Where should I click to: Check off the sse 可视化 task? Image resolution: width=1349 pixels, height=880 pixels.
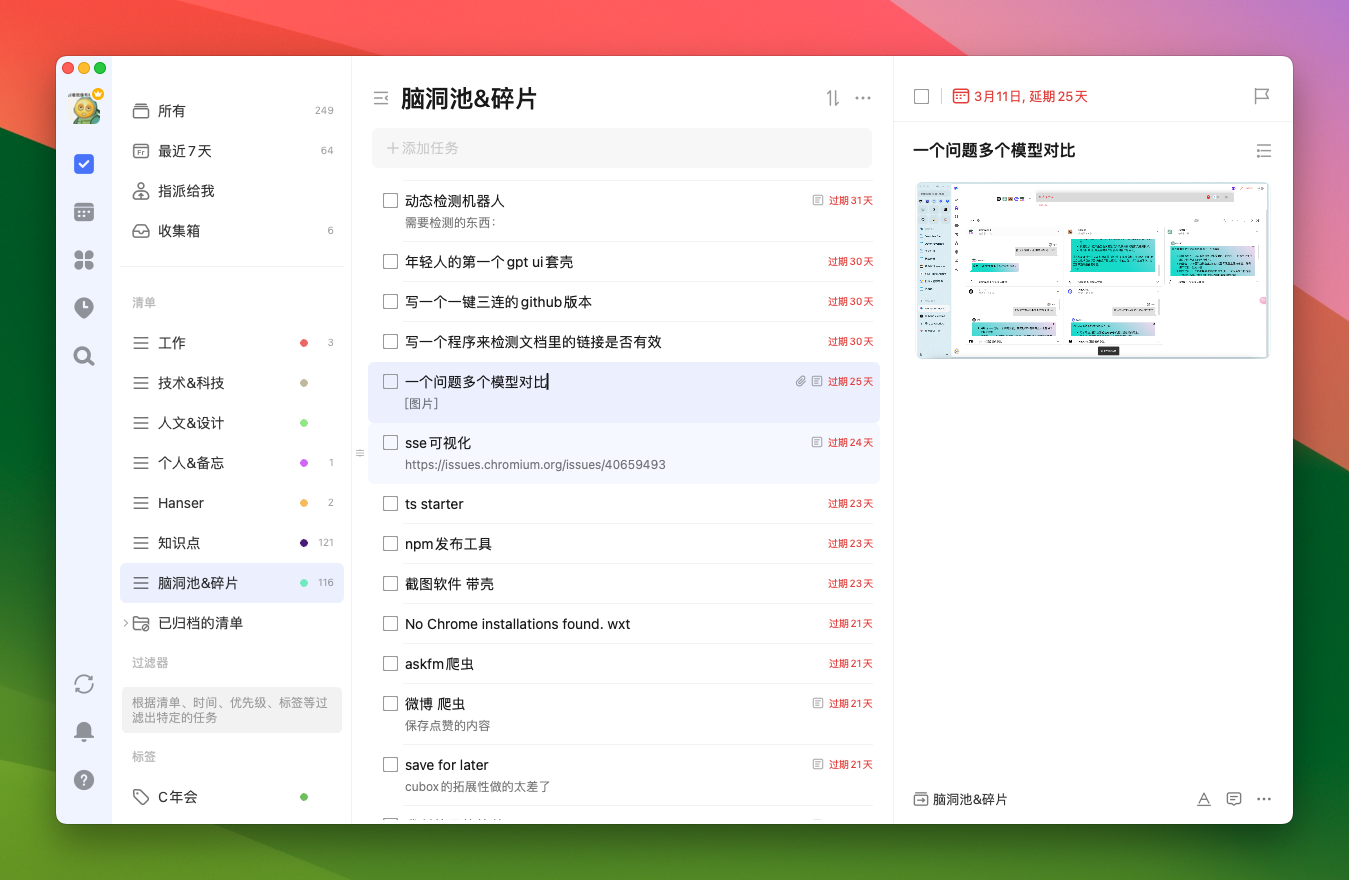[390, 443]
